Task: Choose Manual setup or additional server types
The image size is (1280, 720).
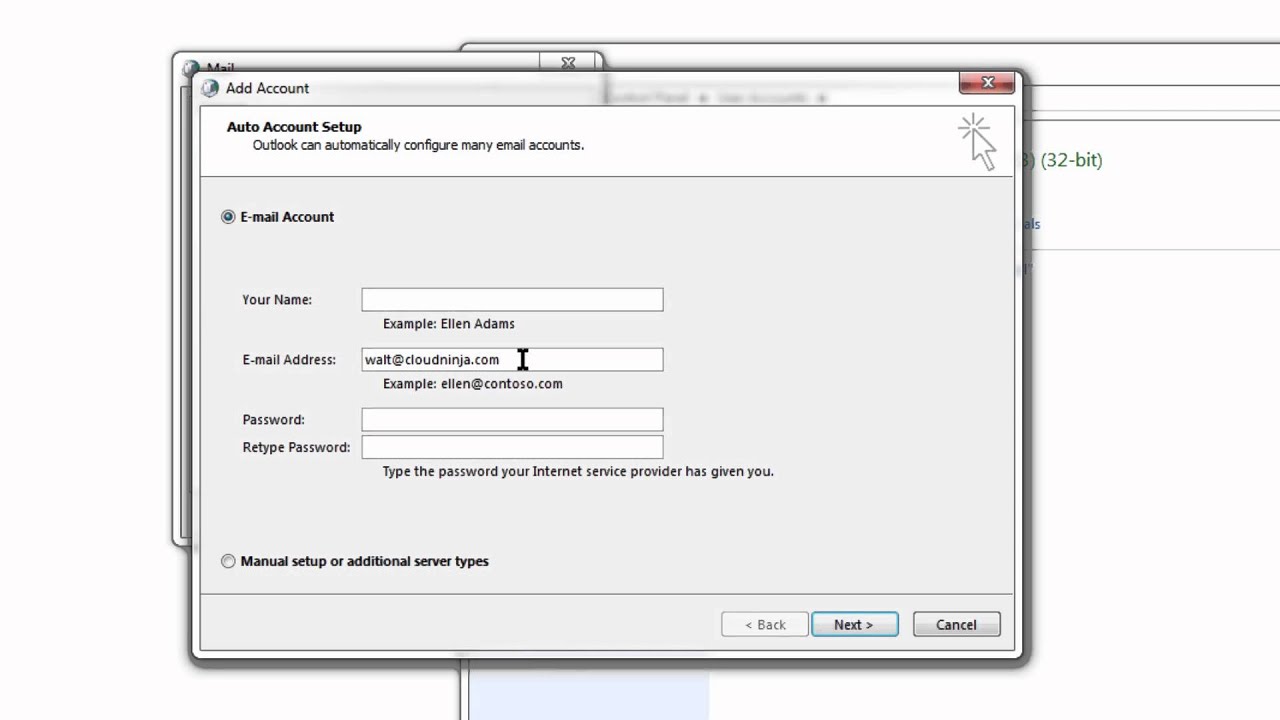Action: pyautogui.click(x=228, y=561)
